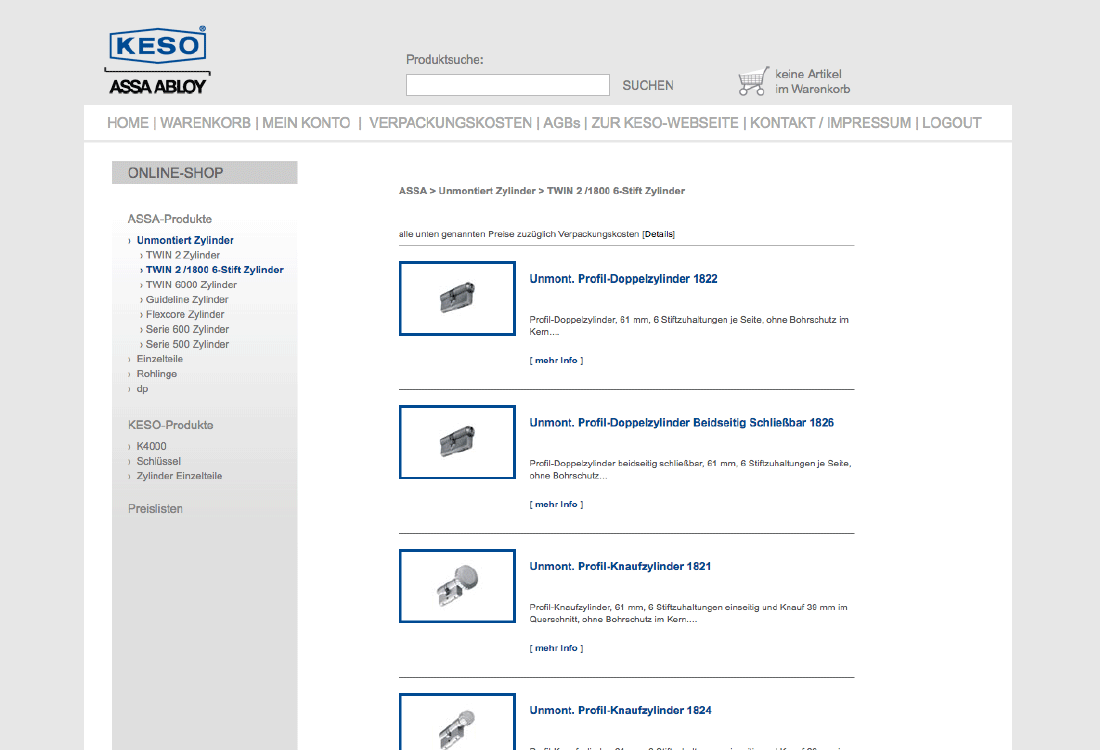1100x750 pixels.
Task: Click 'mehr Info' under Doppelzylinder 1822
Action: pyautogui.click(x=556, y=360)
